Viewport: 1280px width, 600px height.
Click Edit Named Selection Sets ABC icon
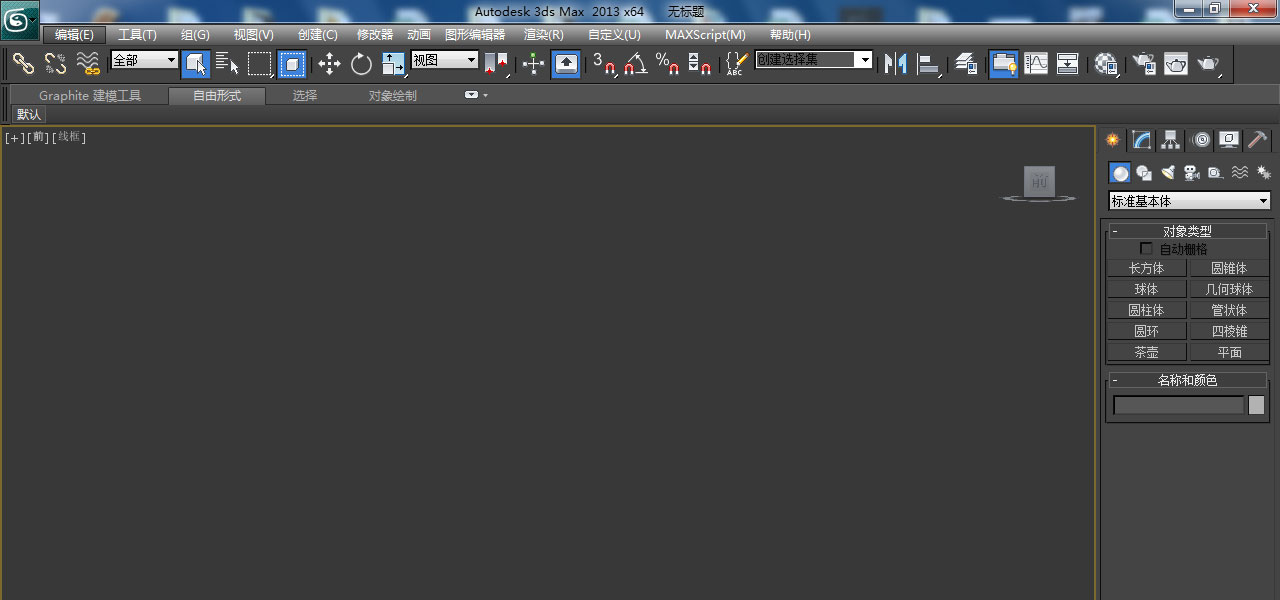pos(736,64)
